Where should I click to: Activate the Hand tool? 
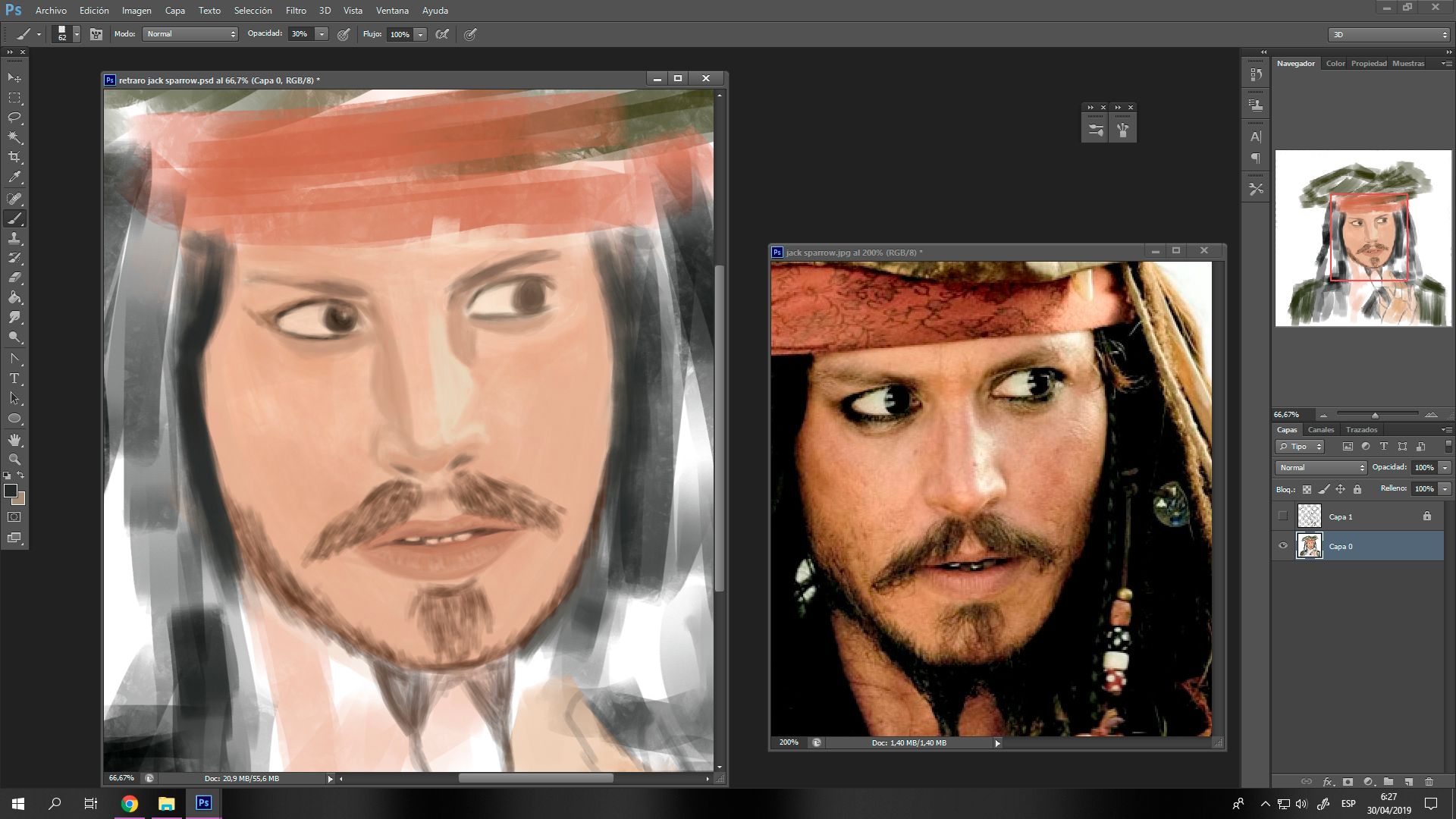pos(14,440)
